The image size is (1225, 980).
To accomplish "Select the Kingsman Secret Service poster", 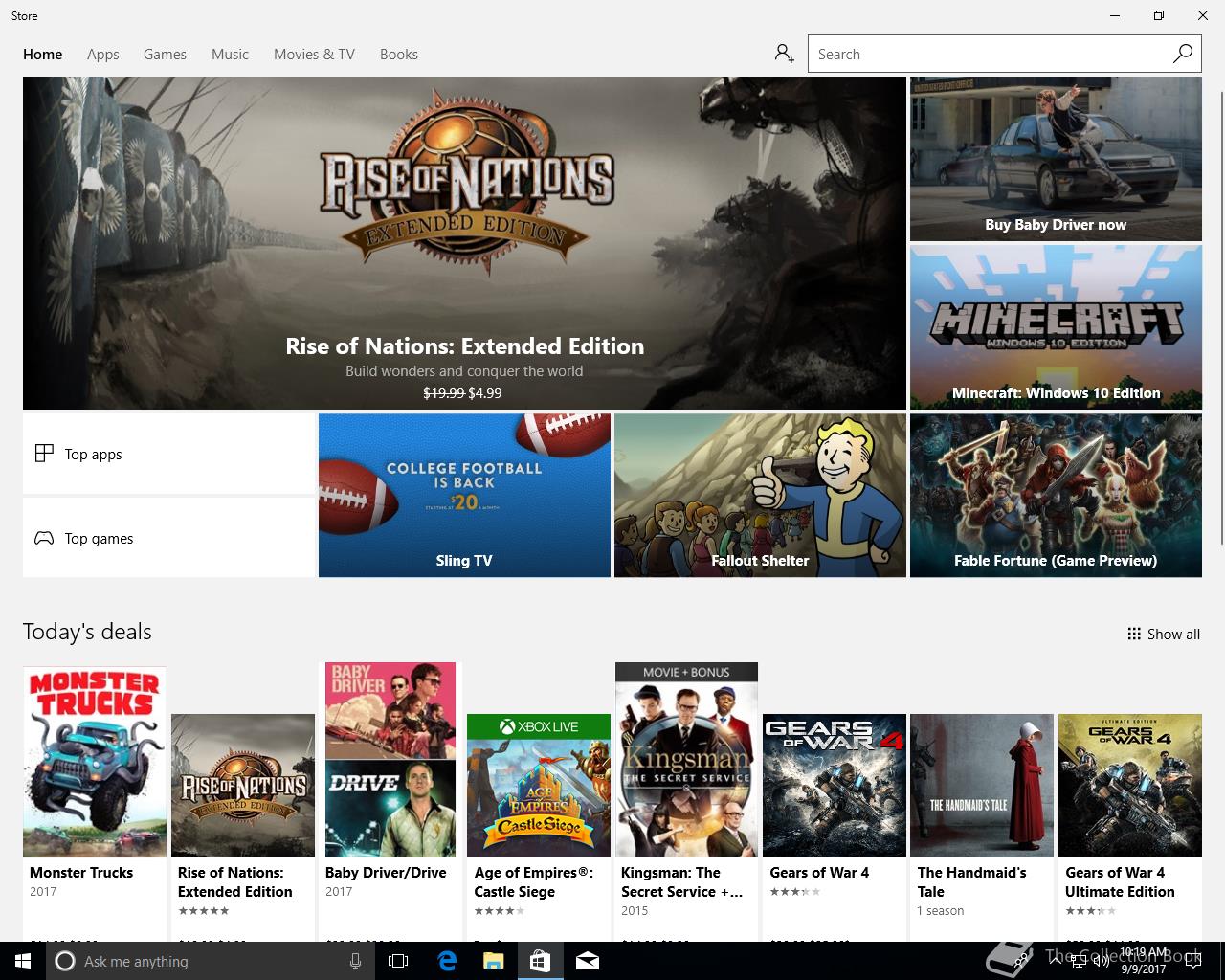I will 686,760.
